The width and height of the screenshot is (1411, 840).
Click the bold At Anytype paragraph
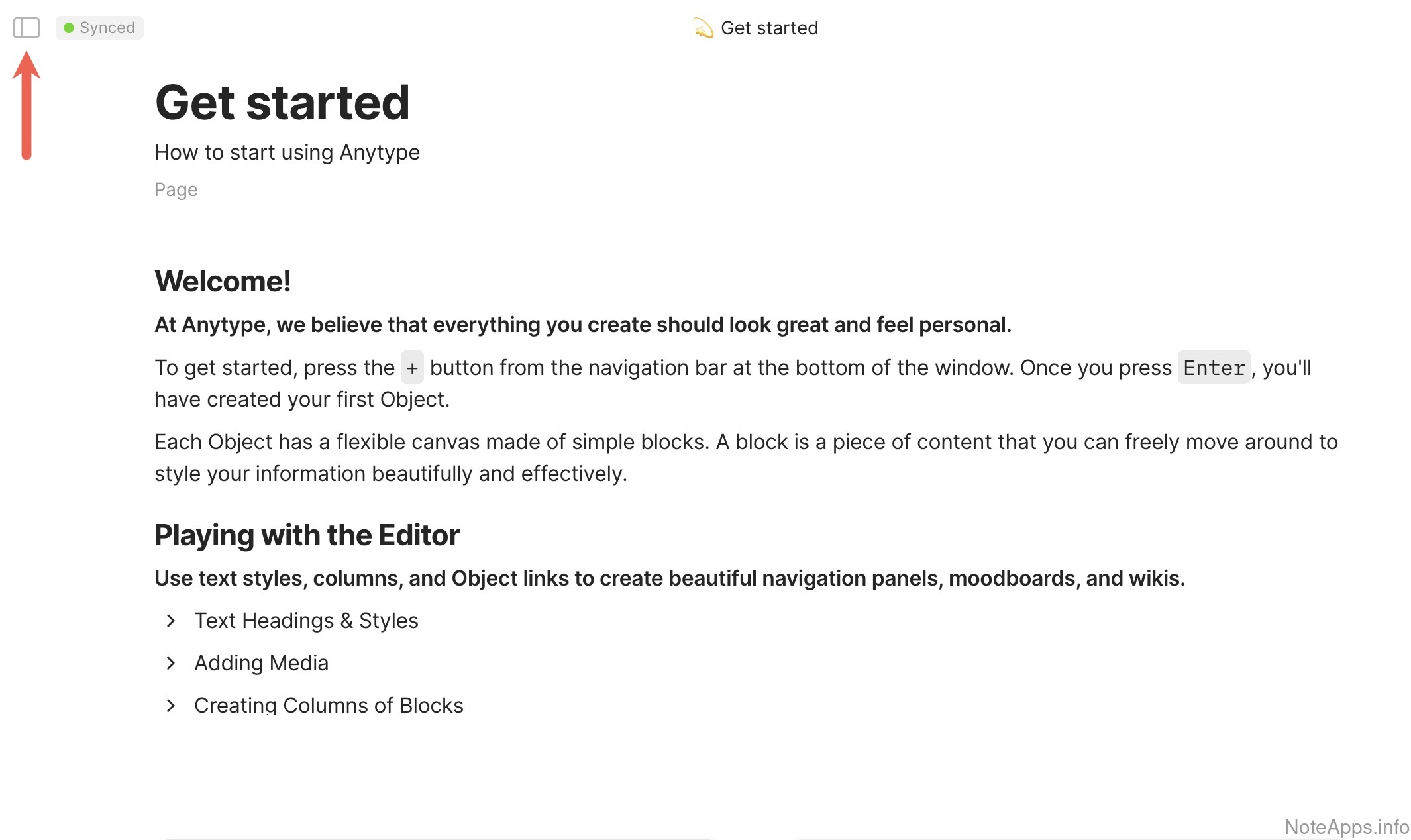[582, 325]
